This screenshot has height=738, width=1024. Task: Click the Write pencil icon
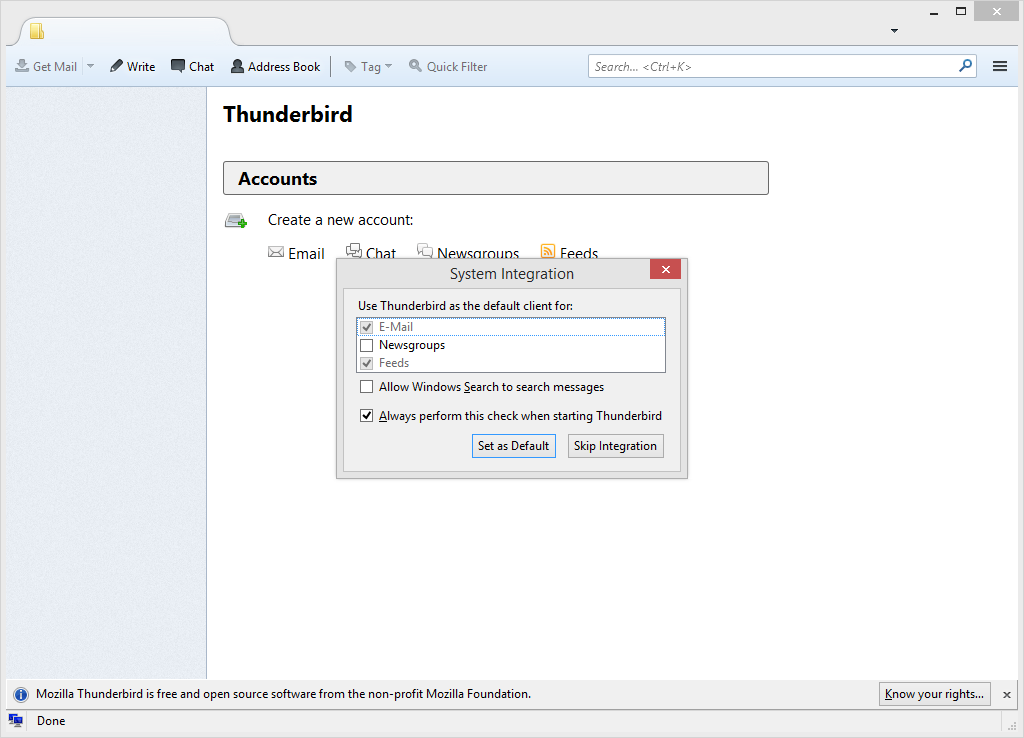click(116, 66)
